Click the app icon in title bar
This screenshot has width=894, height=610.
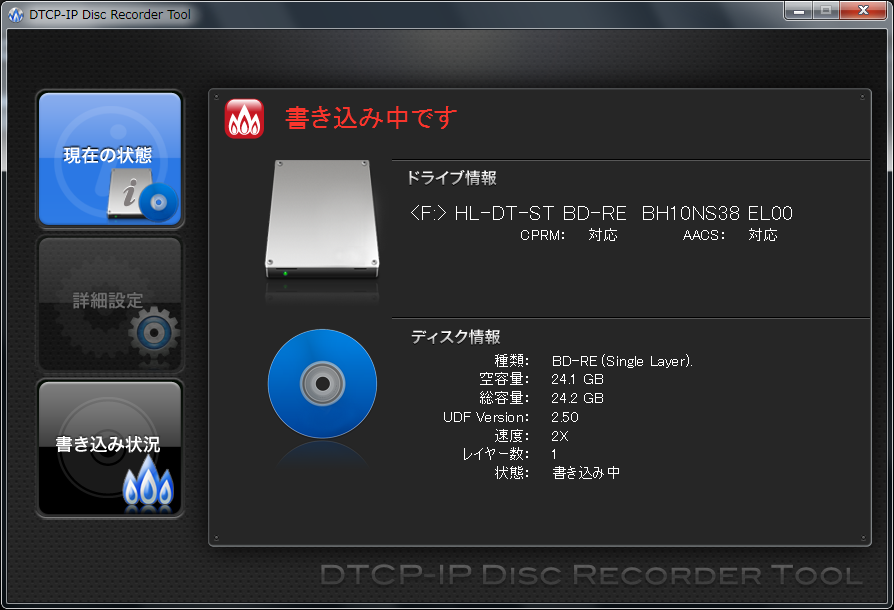(x=16, y=15)
